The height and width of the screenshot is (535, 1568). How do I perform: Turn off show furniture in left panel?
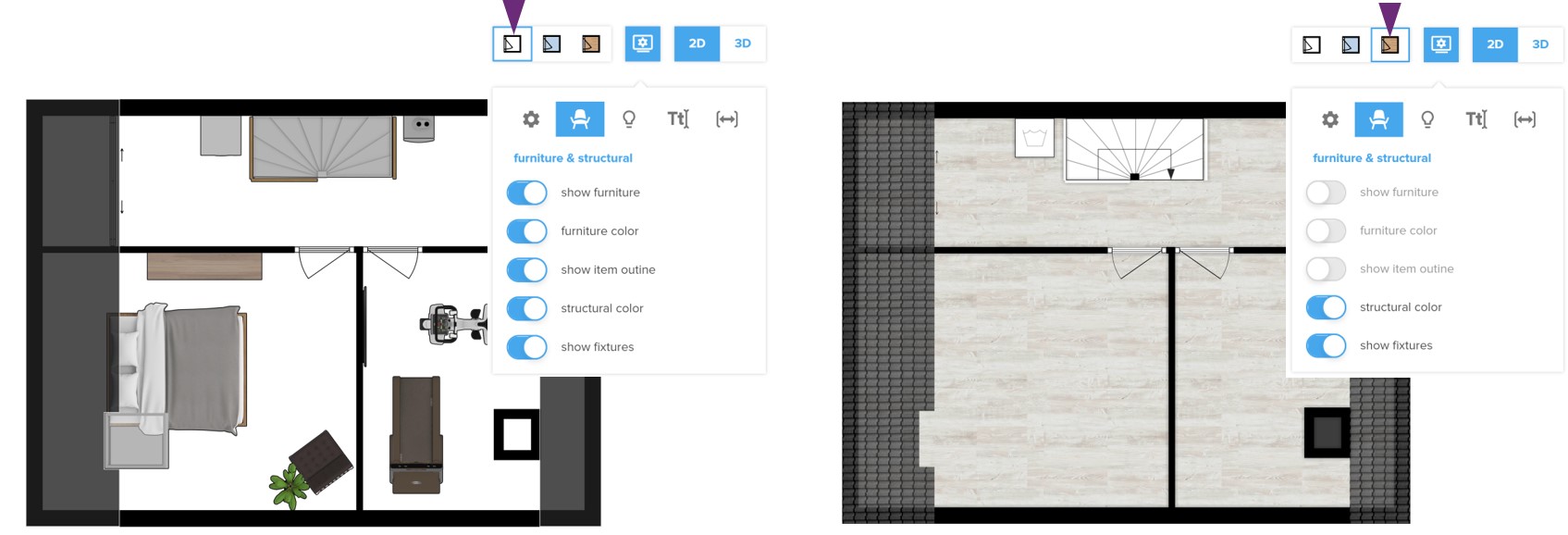527,193
